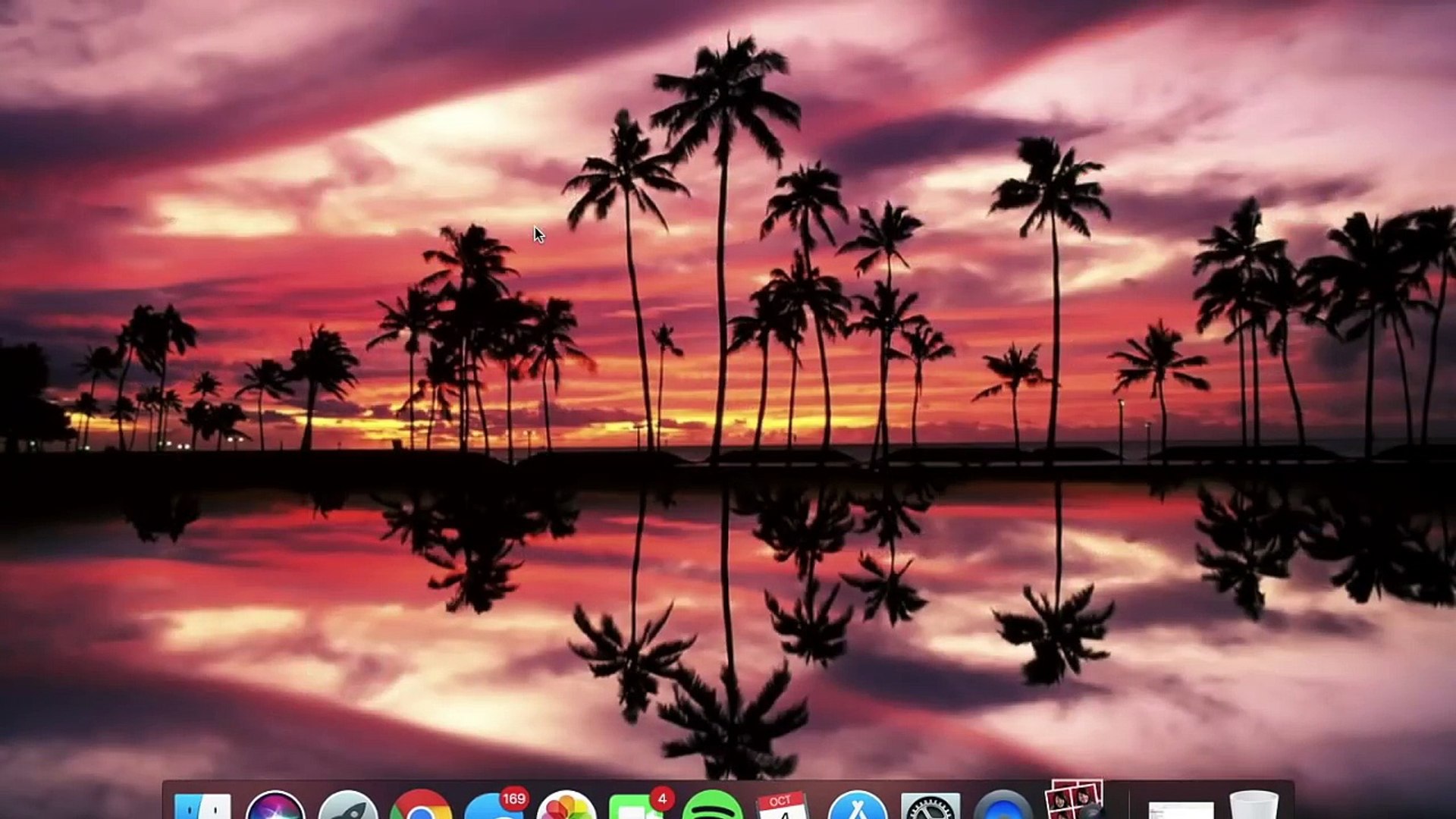Launch Siri from the Dock

click(x=275, y=807)
